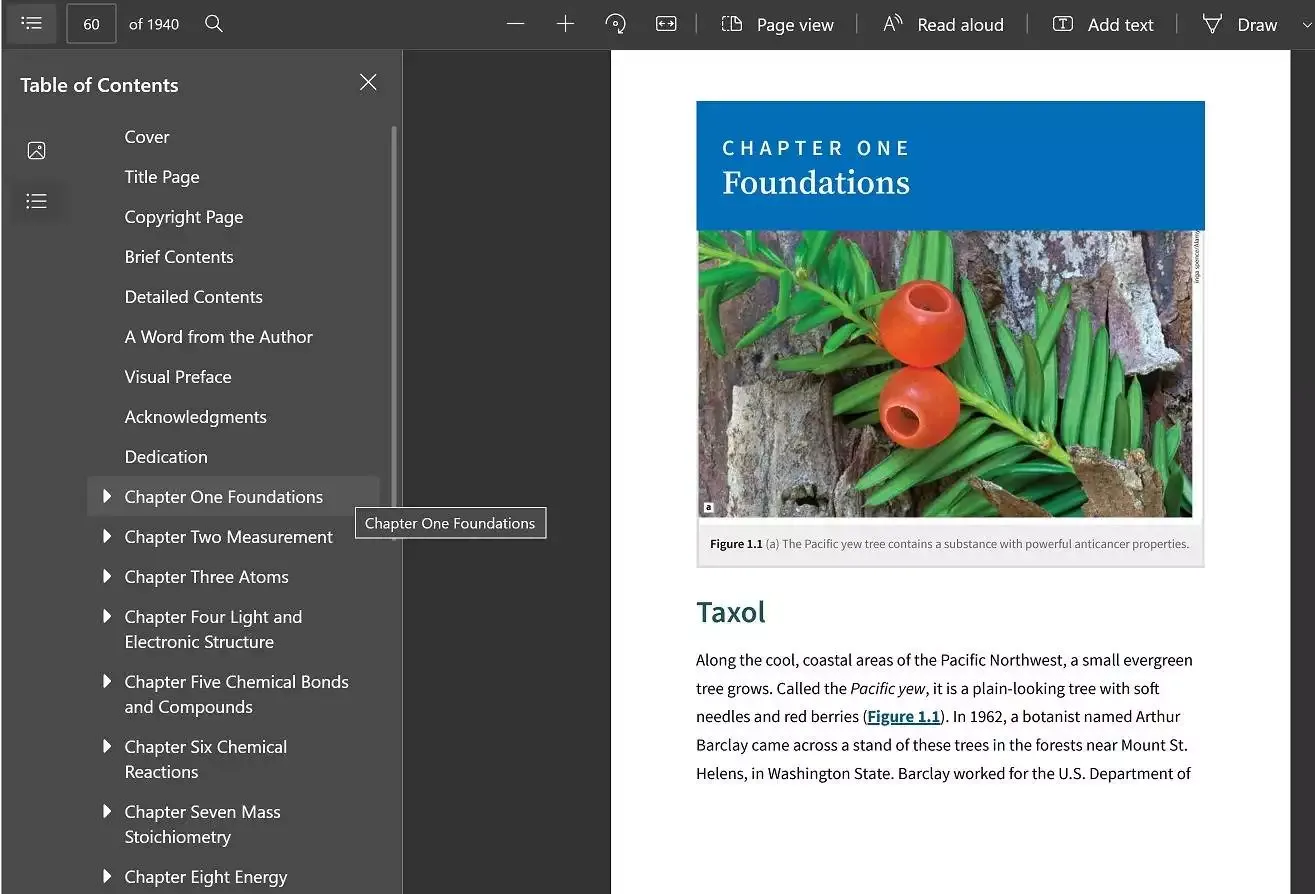This screenshot has width=1315, height=894.
Task: Go to Detailed Contents entry
Action: pos(193,297)
